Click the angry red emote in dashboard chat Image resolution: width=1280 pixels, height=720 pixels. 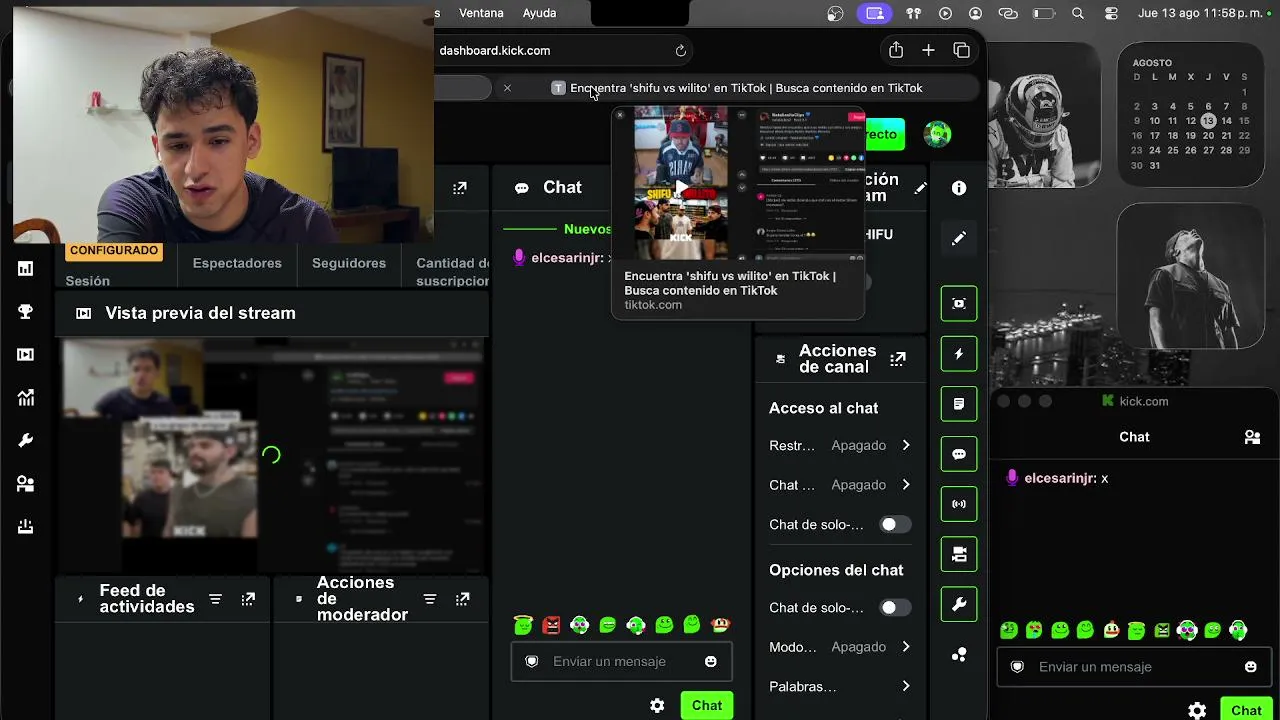[x=551, y=625]
